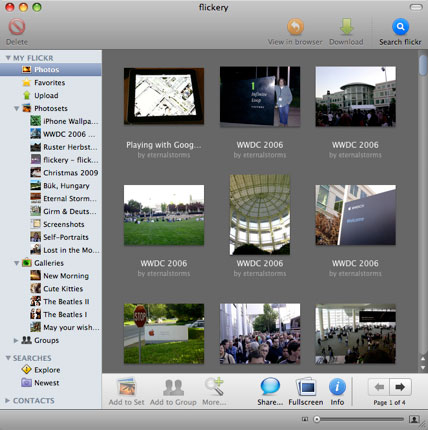
Task: Open the Info panel icon
Action: click(x=337, y=387)
